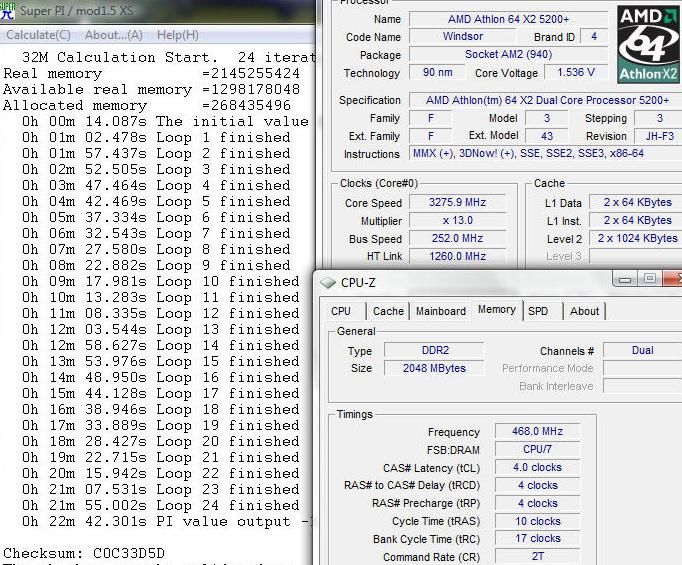Click the FSB:DRAM value CPU/7
The height and width of the screenshot is (565, 682).
pos(537,449)
